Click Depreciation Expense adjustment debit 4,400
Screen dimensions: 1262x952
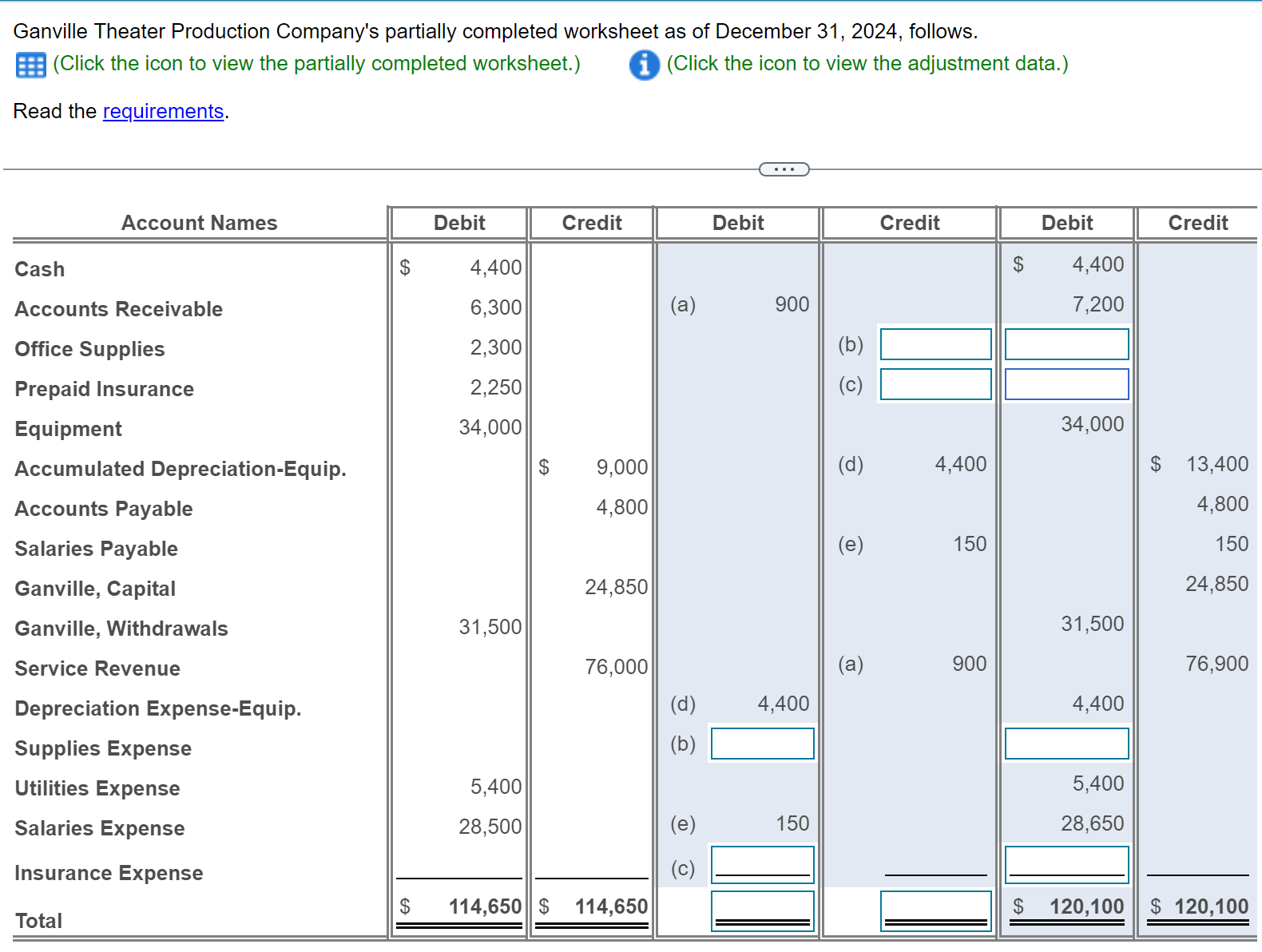coord(784,704)
